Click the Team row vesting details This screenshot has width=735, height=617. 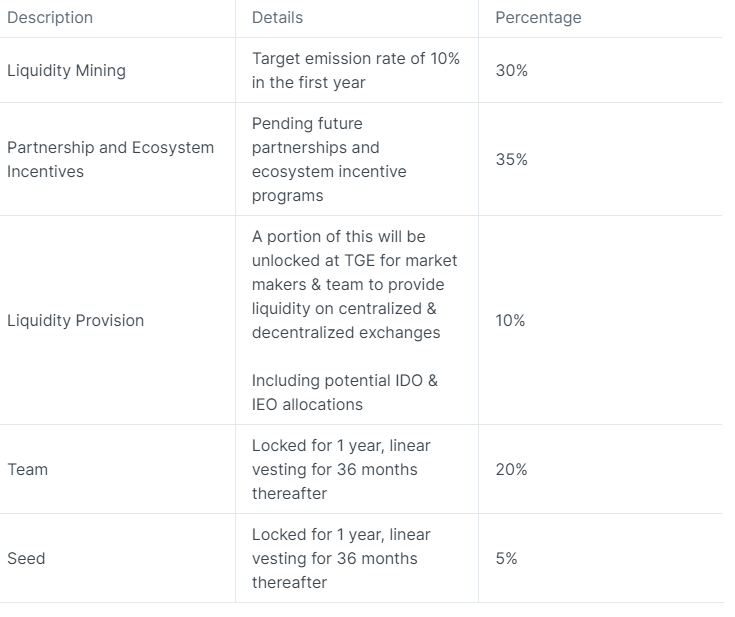340,469
